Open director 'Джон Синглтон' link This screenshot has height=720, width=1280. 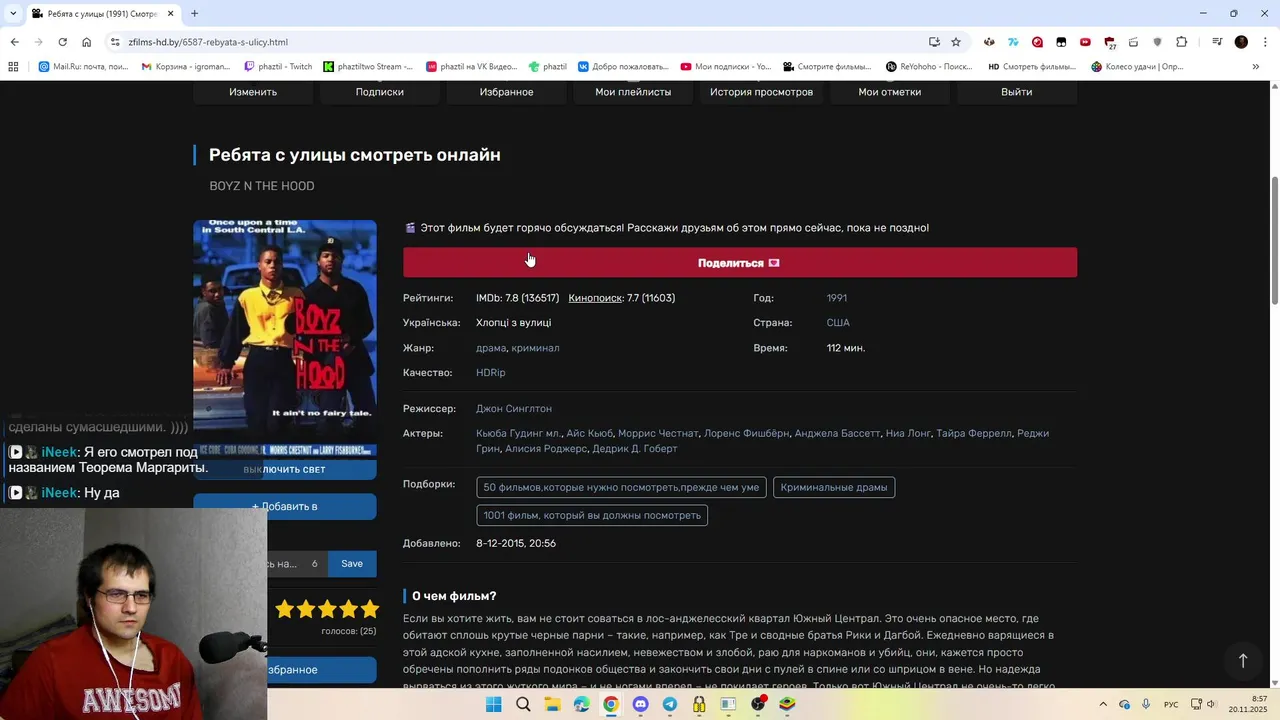click(514, 409)
